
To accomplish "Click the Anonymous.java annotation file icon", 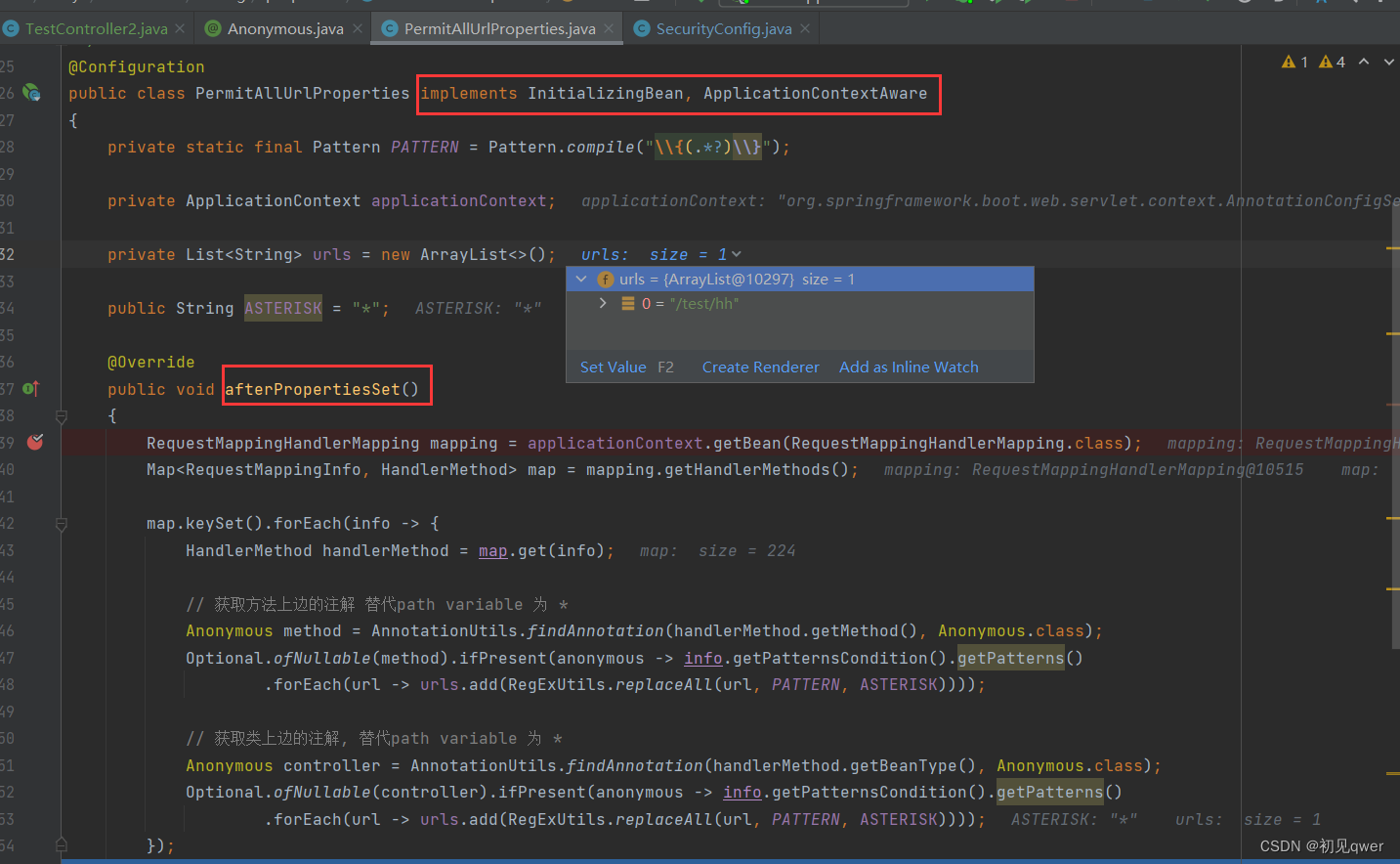I will [x=213, y=29].
